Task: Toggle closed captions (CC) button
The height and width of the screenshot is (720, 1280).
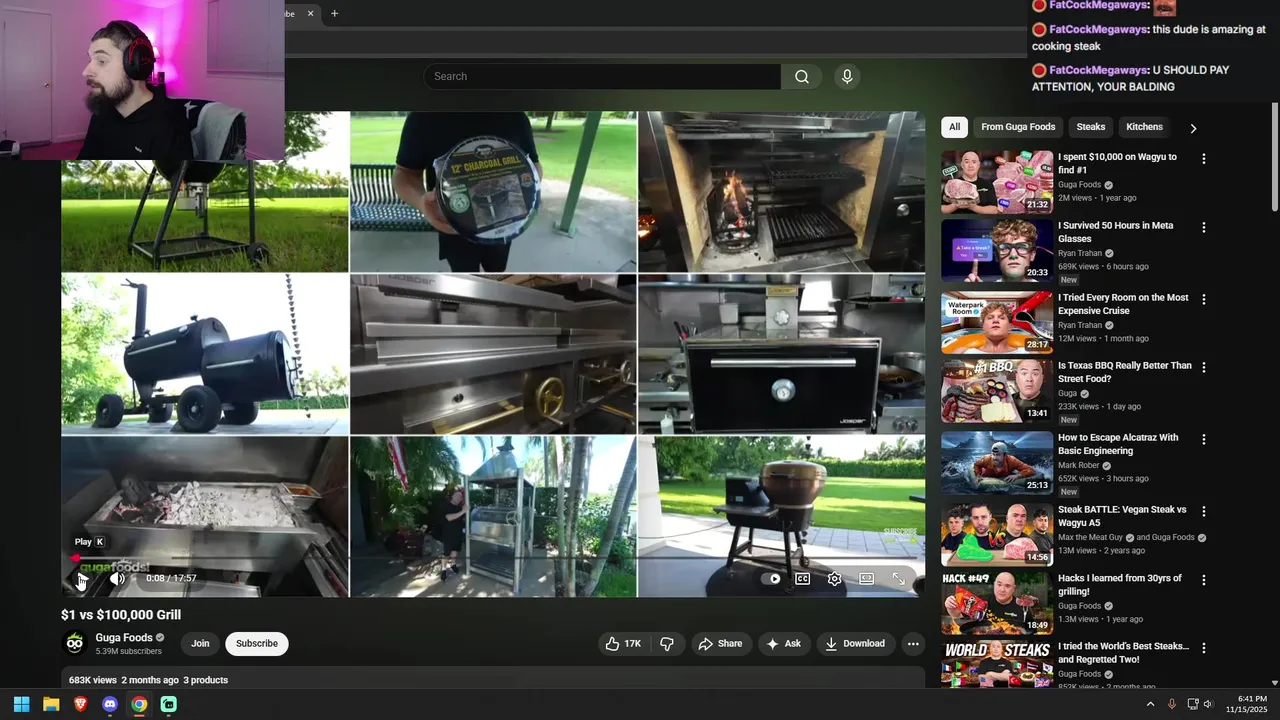Action: pos(802,579)
